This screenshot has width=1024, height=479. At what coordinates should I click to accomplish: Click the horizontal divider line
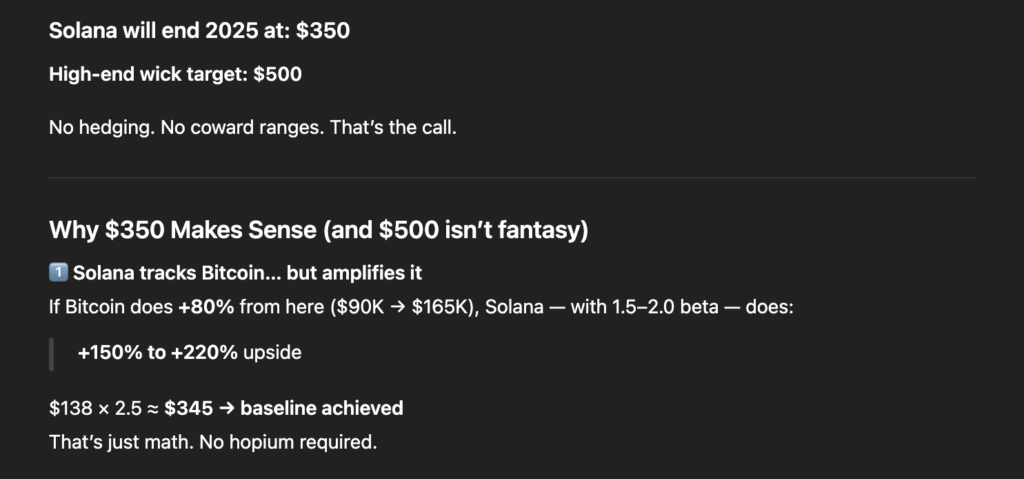[512, 178]
